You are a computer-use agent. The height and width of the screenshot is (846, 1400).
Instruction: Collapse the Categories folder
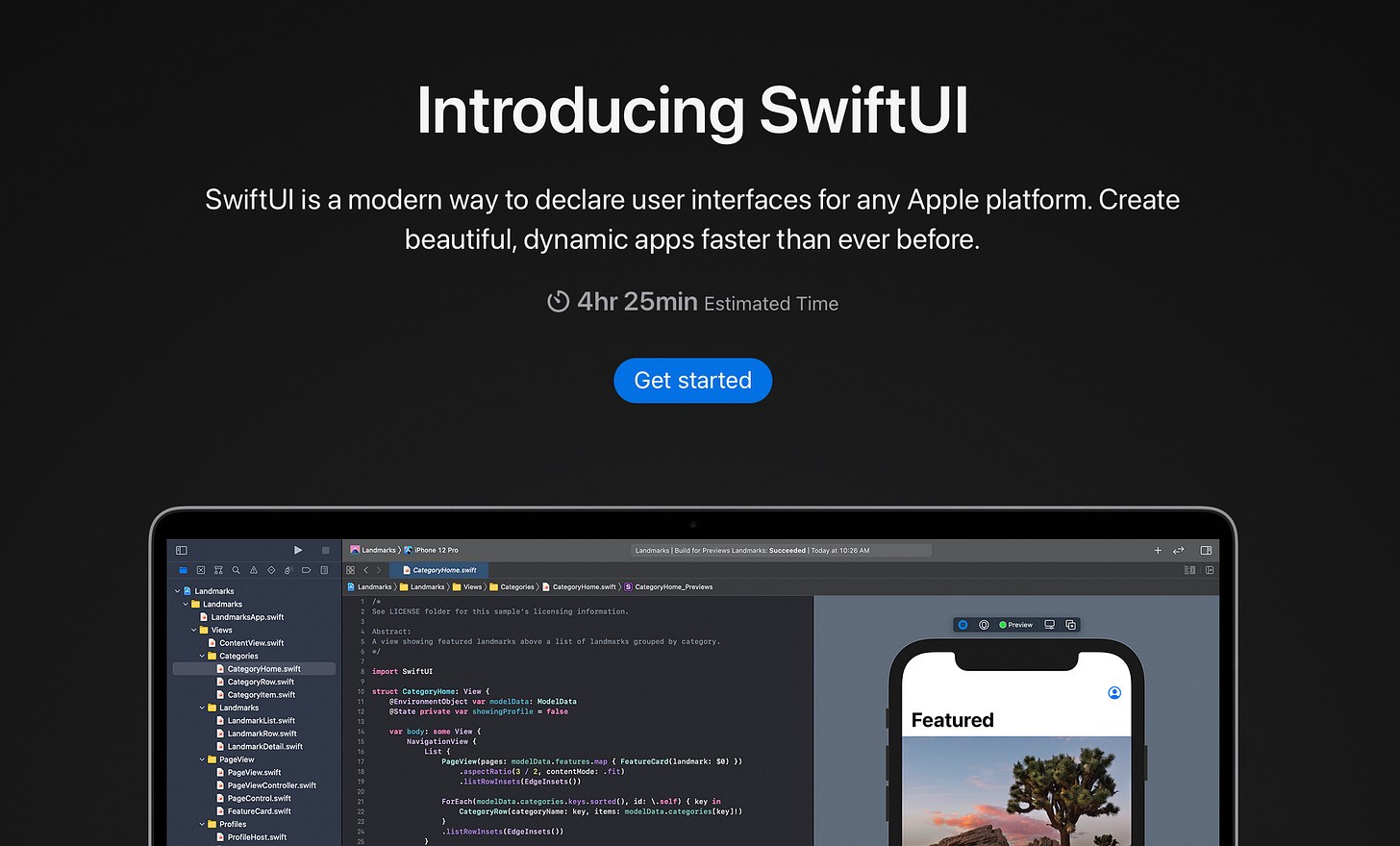point(202,657)
